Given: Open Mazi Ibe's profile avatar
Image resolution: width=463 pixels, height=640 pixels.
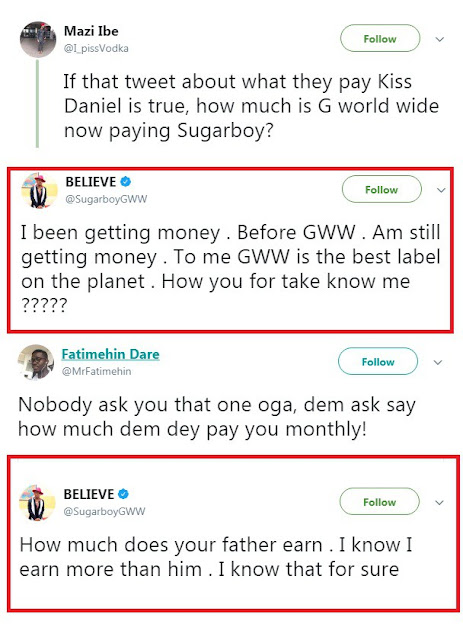Looking at the screenshot, I should [x=38, y=39].
